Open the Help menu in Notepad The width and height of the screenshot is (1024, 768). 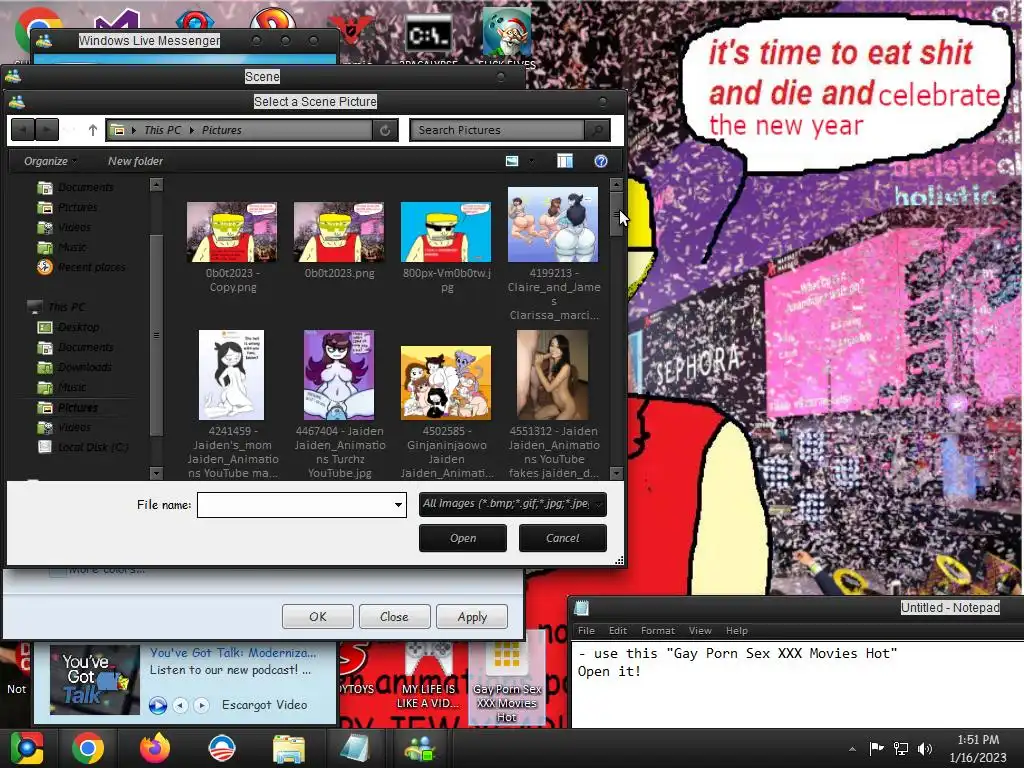coord(737,631)
